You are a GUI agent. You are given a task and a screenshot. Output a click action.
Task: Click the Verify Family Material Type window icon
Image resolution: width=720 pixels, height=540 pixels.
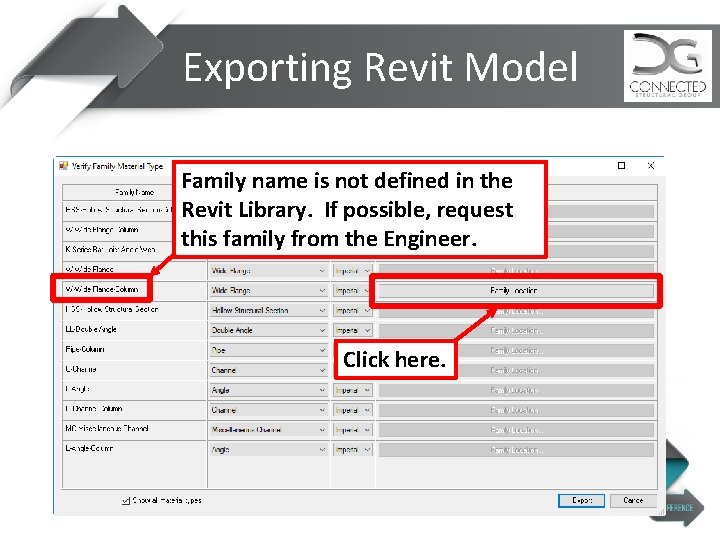[63, 166]
